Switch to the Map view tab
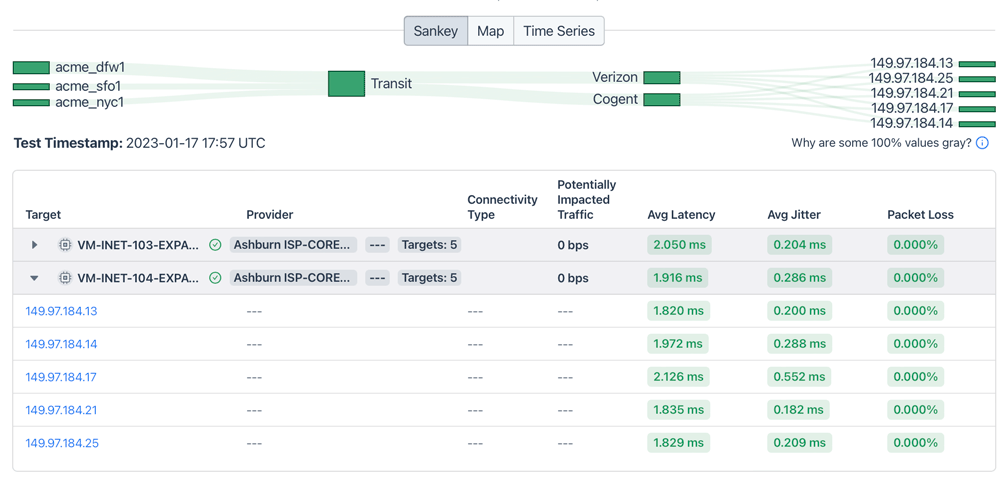The height and width of the screenshot is (485, 1008). click(x=490, y=31)
